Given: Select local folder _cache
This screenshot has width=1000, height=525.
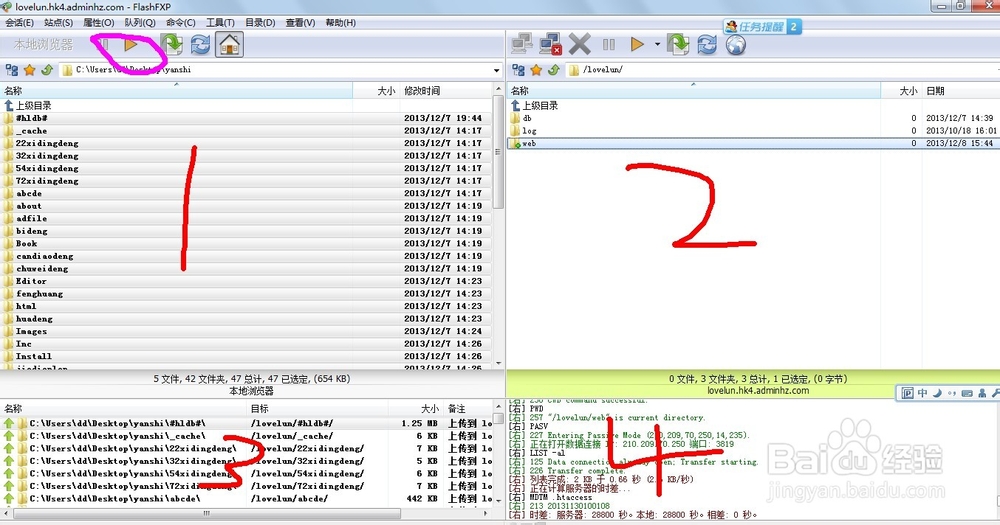Looking at the screenshot, I should coord(246,131).
